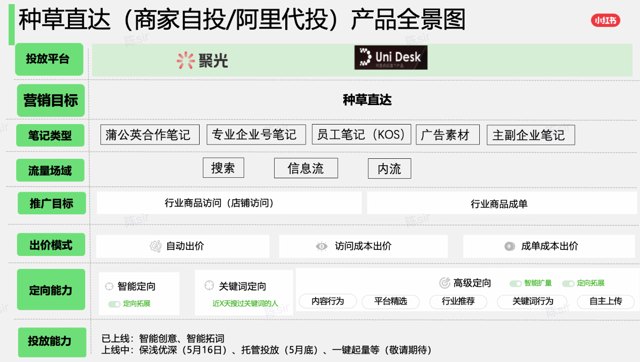Select the 关键词定向 radio option
This screenshot has height=362, width=640.
(x=209, y=285)
